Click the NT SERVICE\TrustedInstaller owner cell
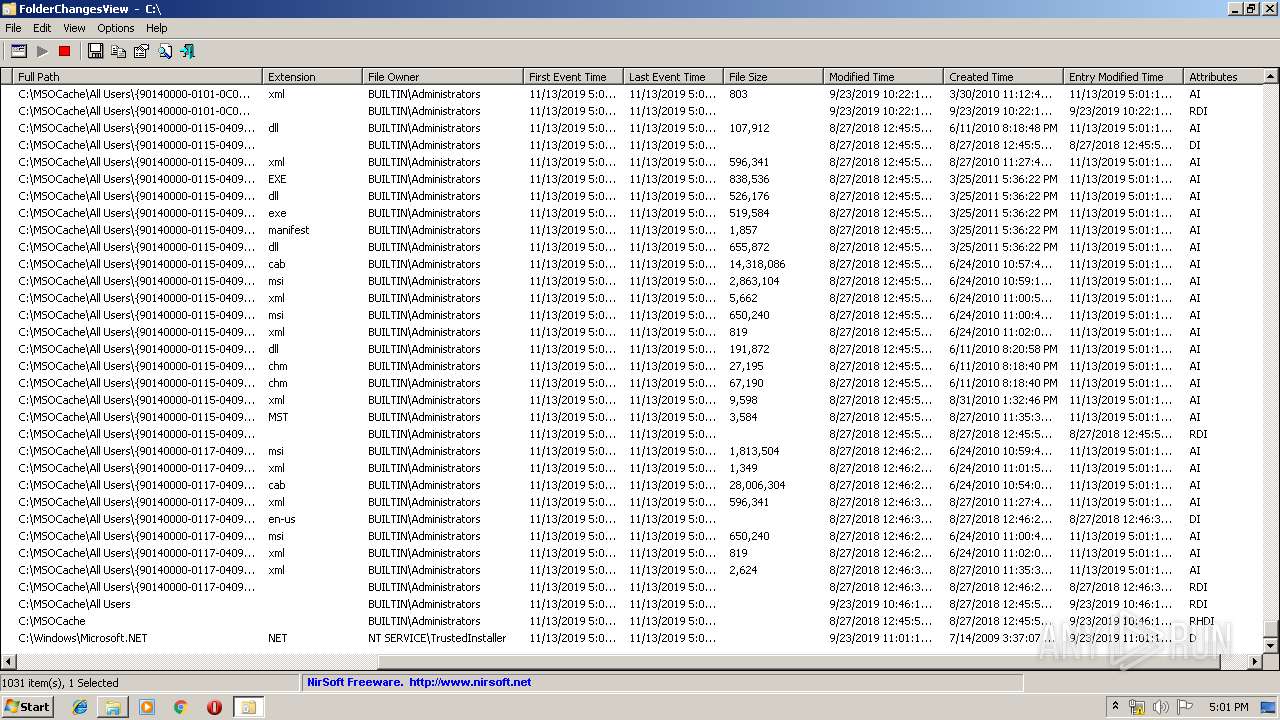Screen dimensions: 1280x720 click(437, 638)
